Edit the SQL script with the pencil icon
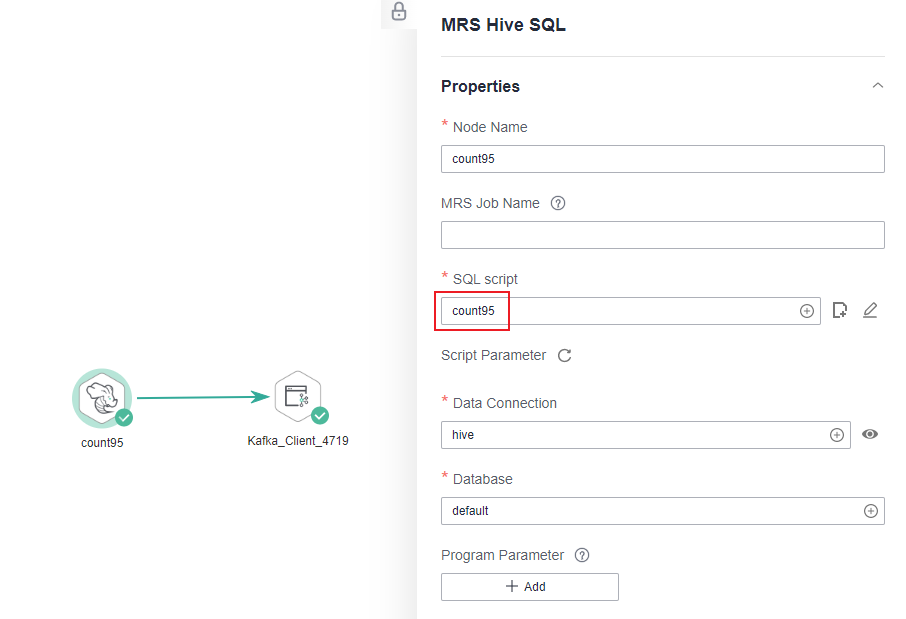The width and height of the screenshot is (906, 619). click(870, 310)
